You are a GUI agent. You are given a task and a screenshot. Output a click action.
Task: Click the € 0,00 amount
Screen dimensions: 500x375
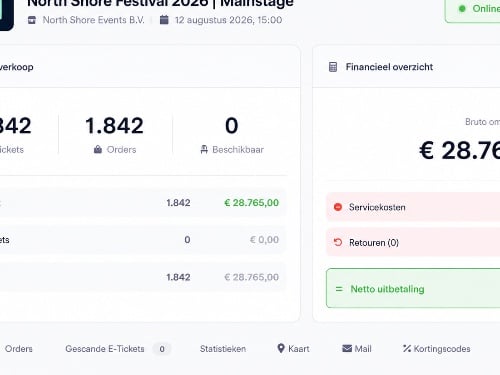point(264,240)
